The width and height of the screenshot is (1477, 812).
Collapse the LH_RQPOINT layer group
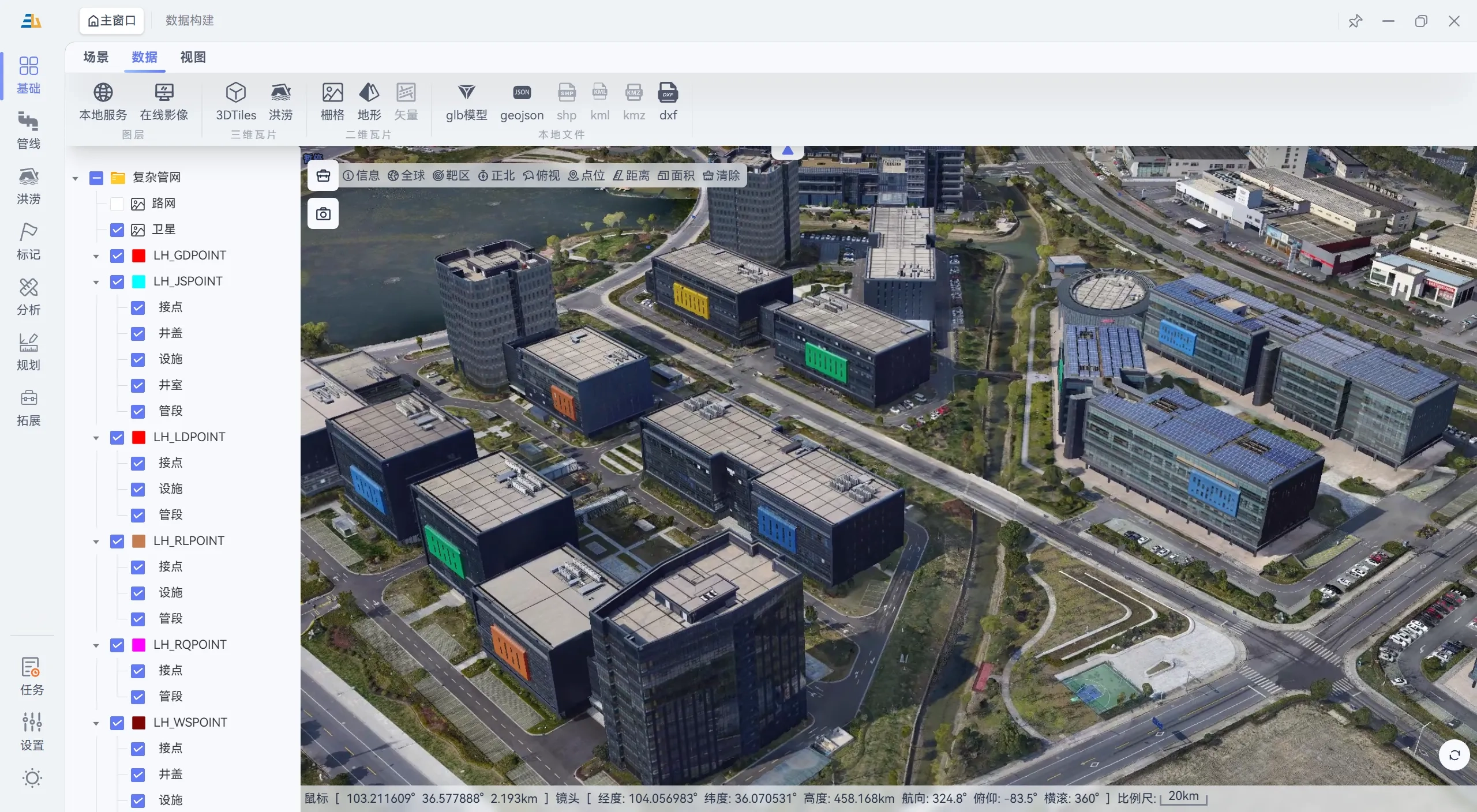[x=96, y=645]
